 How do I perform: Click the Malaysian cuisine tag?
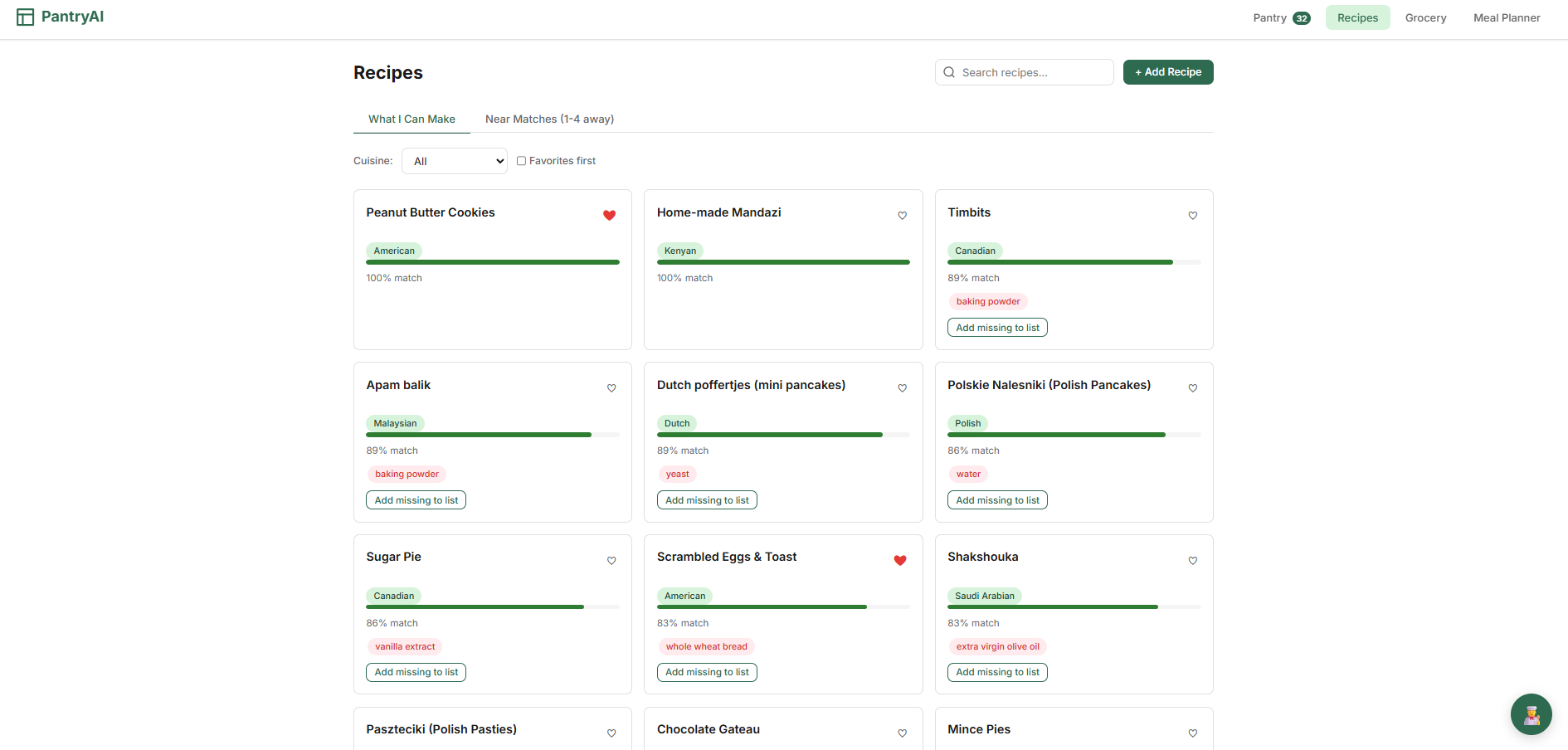pyautogui.click(x=395, y=423)
